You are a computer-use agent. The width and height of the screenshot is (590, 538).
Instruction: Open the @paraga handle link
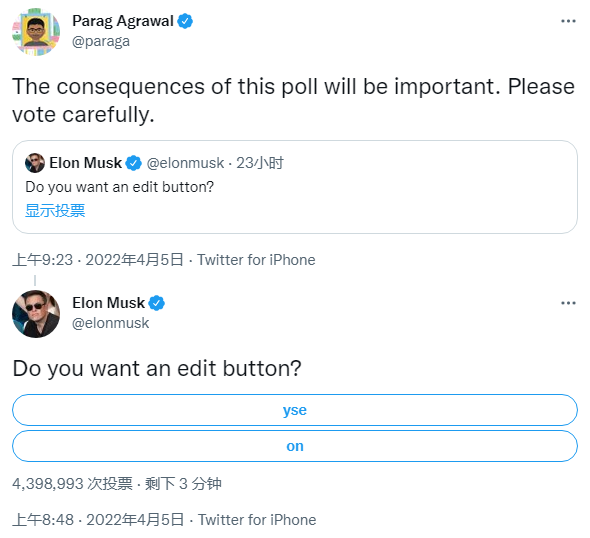101,41
